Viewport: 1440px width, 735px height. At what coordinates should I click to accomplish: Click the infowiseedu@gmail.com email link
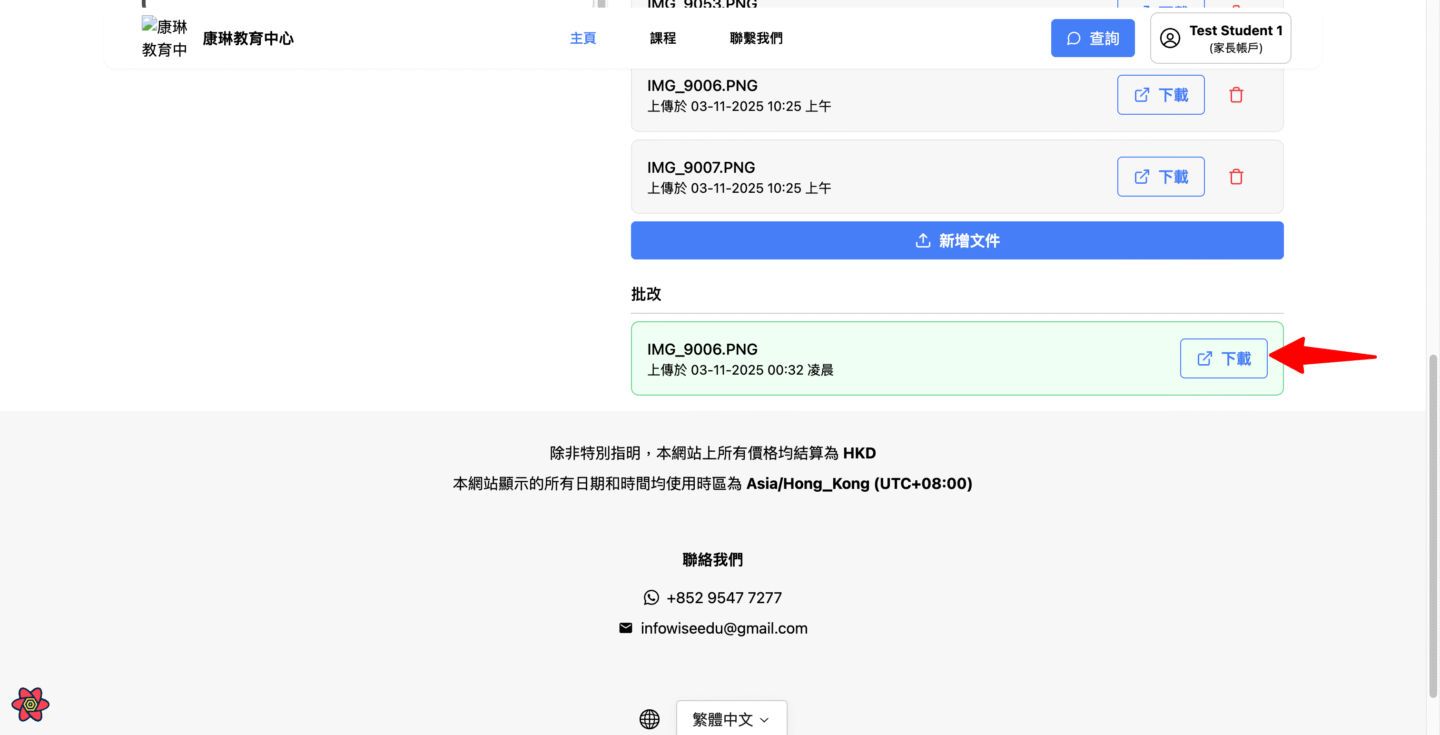(x=724, y=629)
